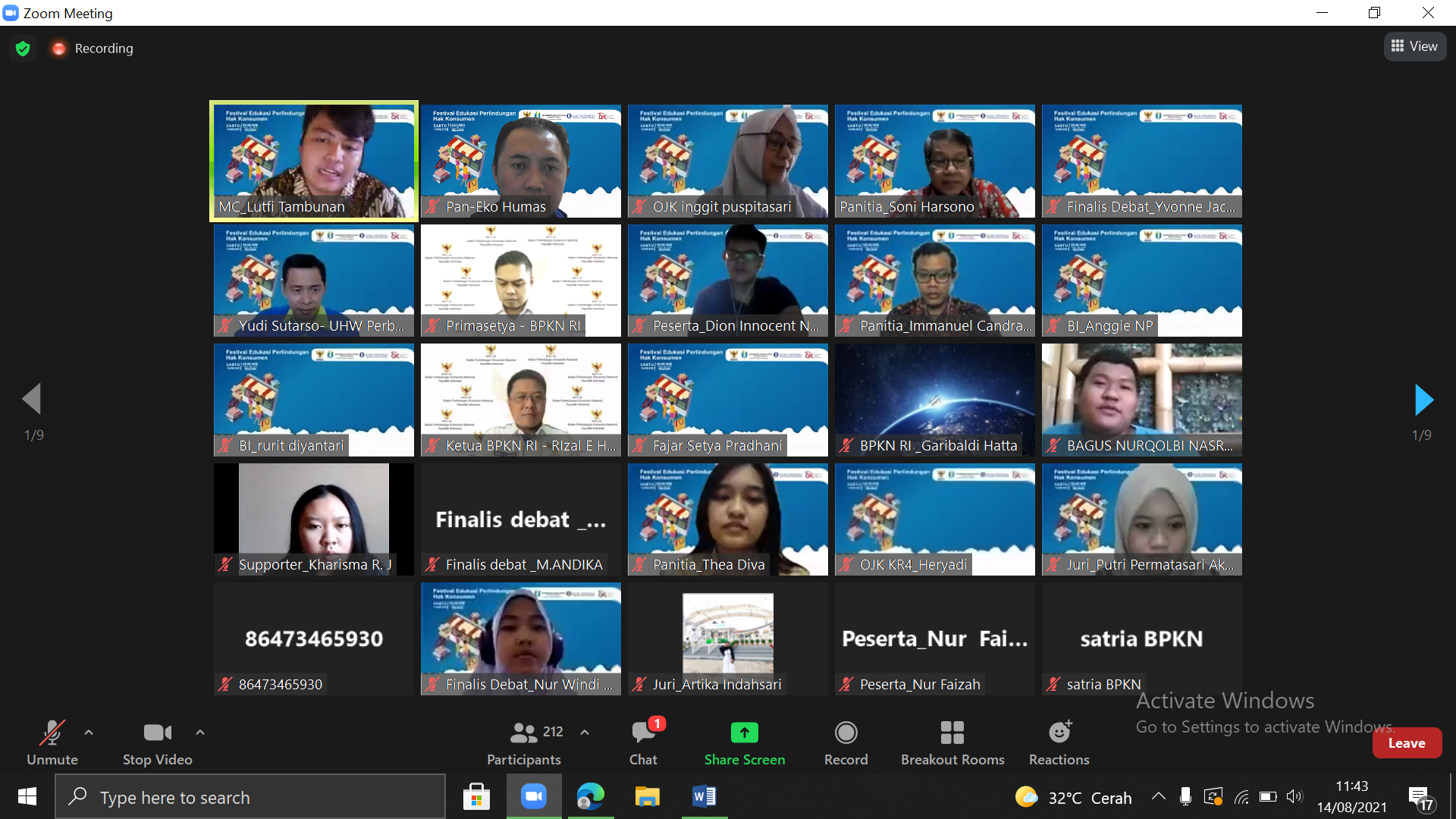Click the taskbar search box
This screenshot has height=819, width=1456.
click(x=250, y=797)
